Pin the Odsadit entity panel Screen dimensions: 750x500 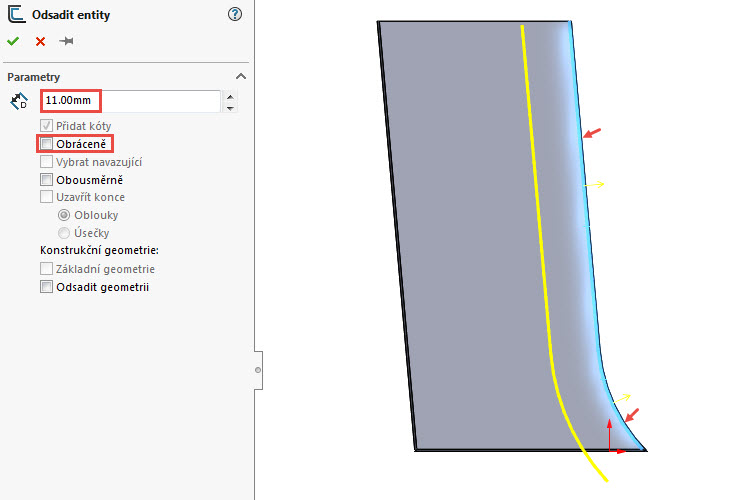click(66, 41)
